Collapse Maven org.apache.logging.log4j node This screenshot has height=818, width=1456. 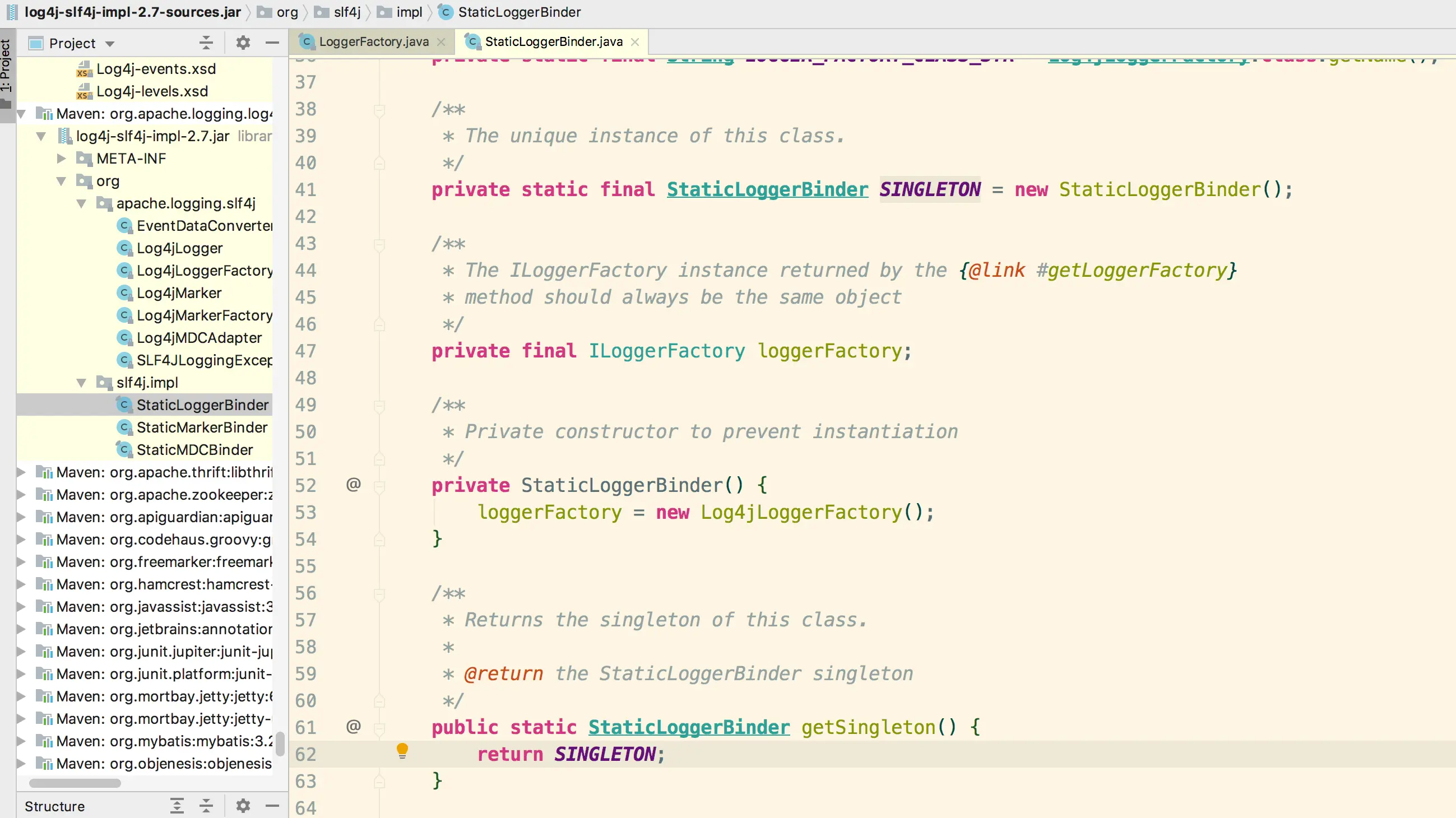click(x=22, y=114)
